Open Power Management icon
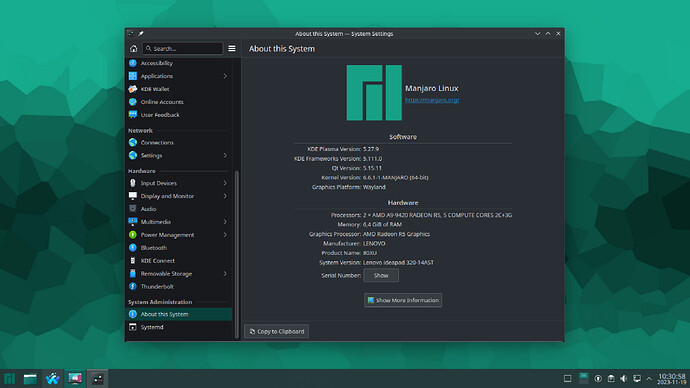The width and height of the screenshot is (690, 388). [132, 235]
